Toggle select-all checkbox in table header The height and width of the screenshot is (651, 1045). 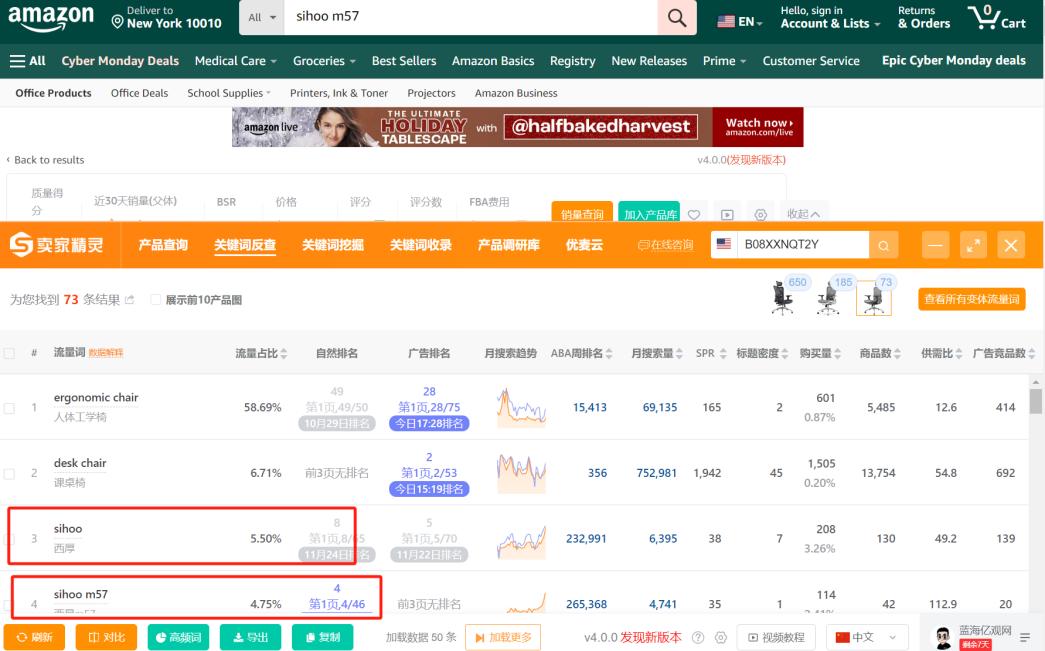[x=9, y=353]
